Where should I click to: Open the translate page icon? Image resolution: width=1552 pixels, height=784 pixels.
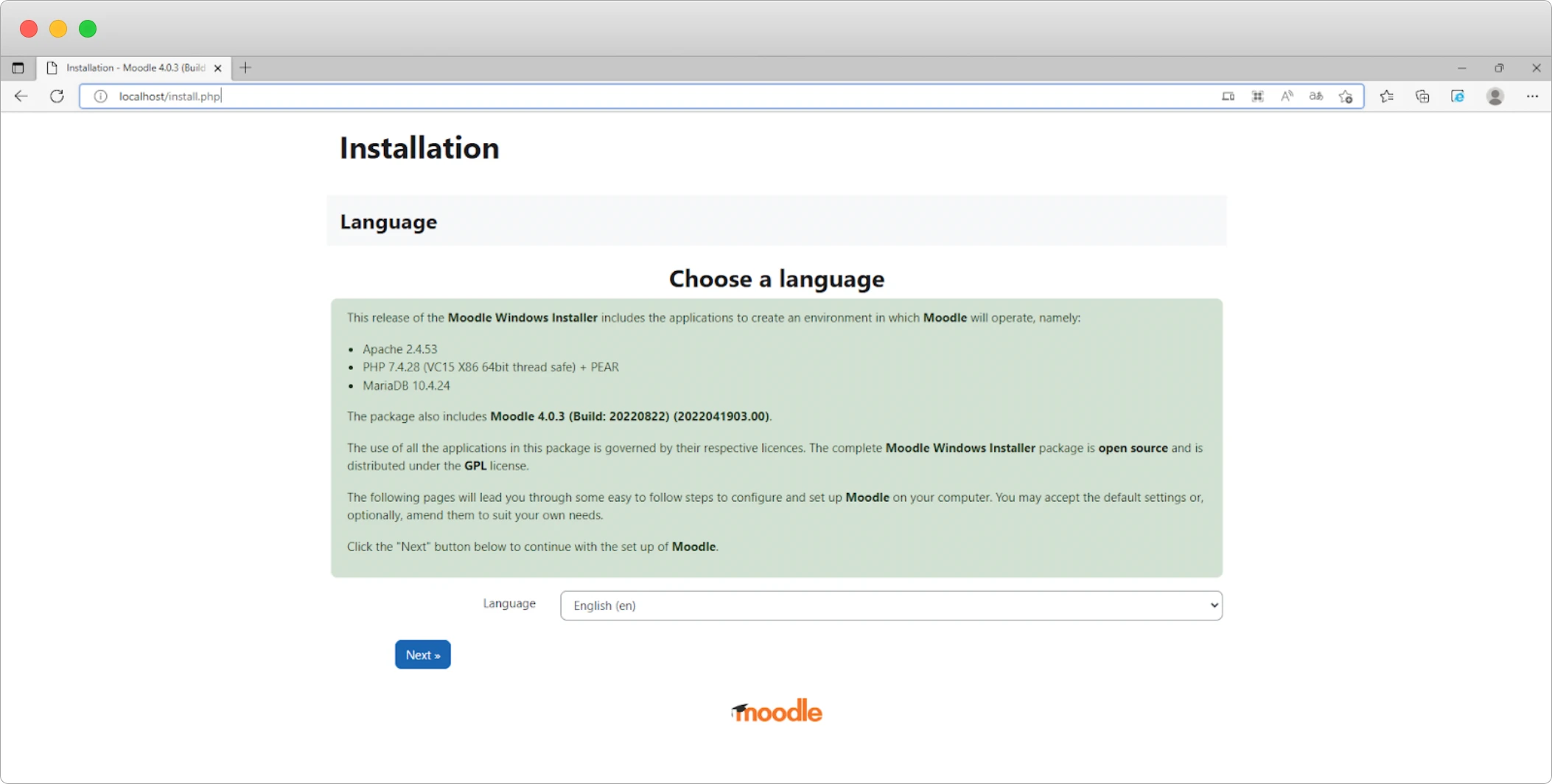coord(1316,97)
